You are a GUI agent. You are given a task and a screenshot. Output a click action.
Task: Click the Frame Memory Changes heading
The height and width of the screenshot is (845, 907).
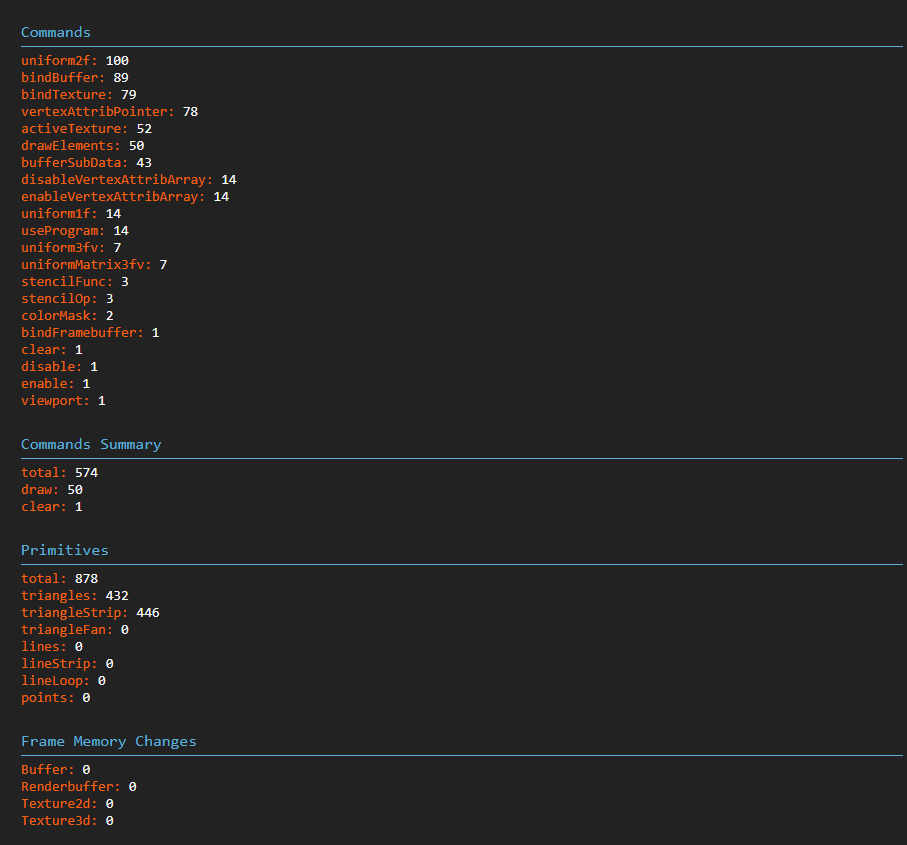109,741
